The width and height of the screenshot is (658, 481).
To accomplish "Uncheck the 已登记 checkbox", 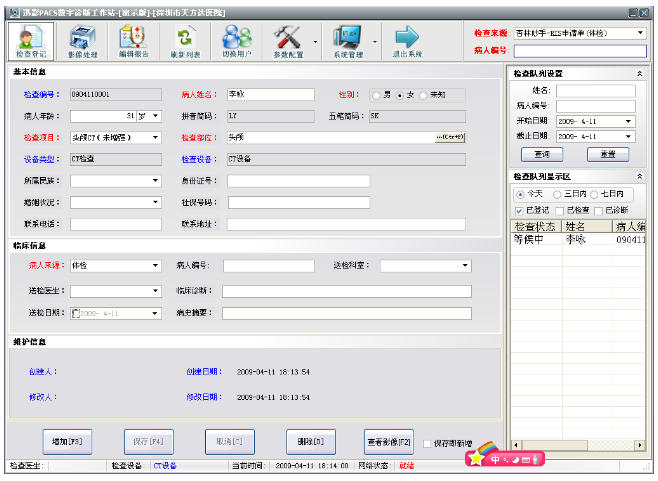I will pos(519,211).
